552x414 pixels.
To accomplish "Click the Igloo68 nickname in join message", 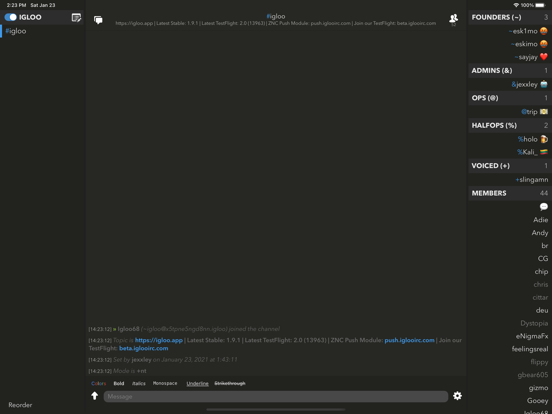I will 128,329.
